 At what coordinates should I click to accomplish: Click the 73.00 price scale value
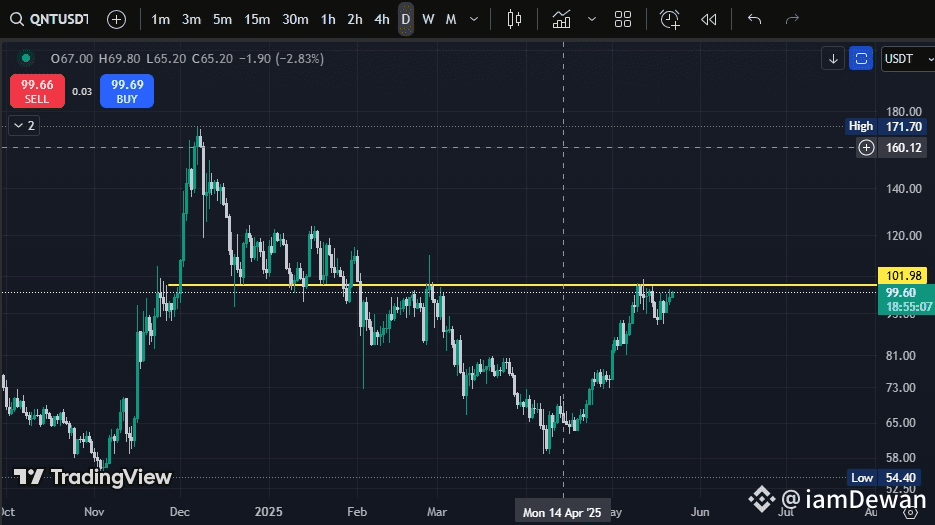pyautogui.click(x=900, y=388)
